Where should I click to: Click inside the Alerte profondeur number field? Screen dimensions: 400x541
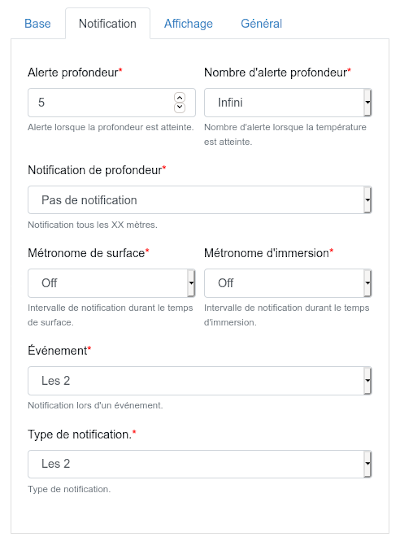coord(111,102)
